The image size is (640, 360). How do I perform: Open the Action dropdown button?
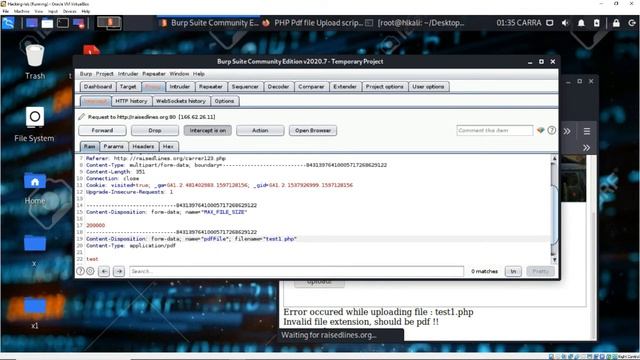pos(260,131)
